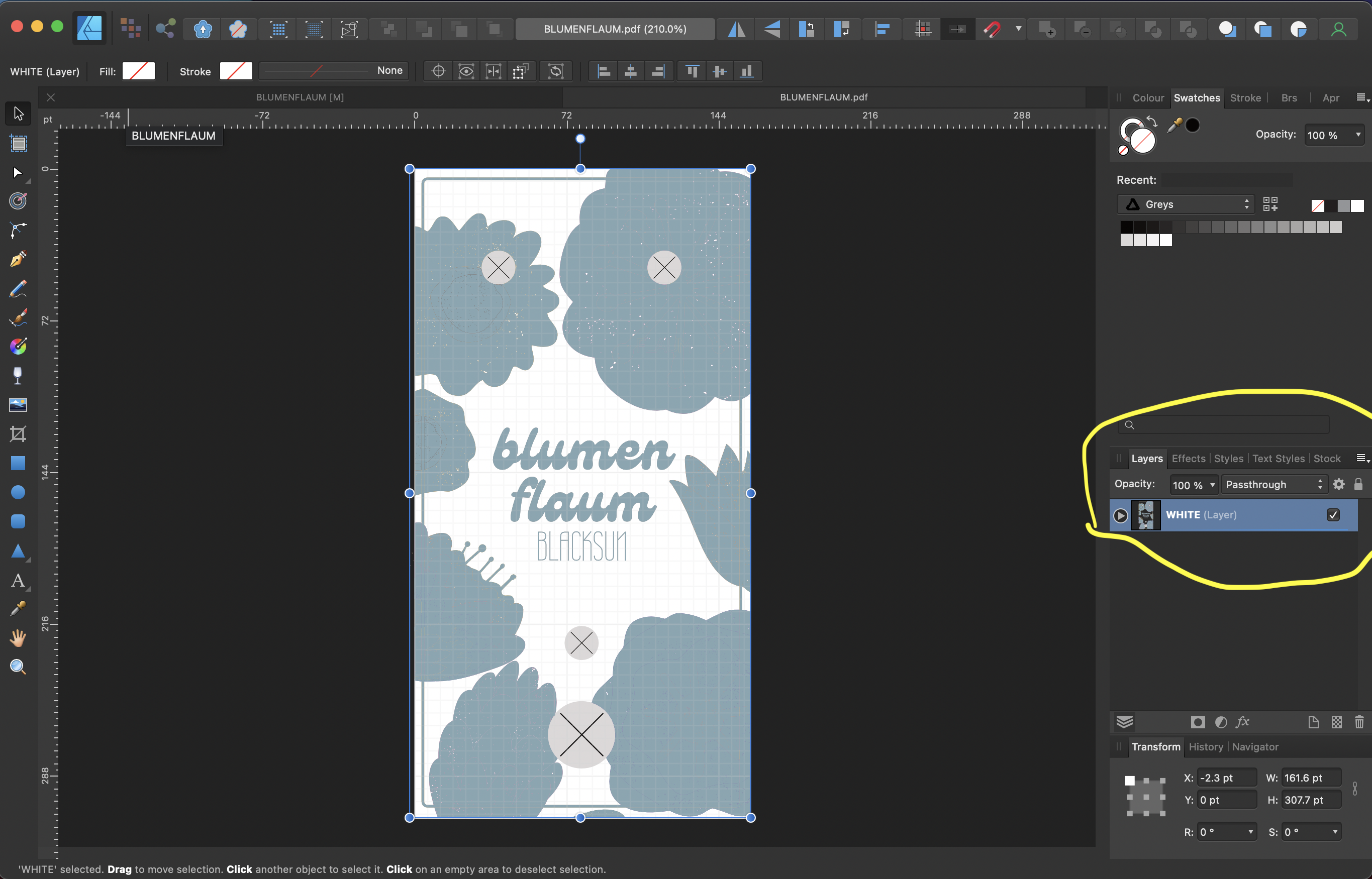Expand the WHITE layer disclosure arrow
1372x879 pixels.
click(1120, 515)
